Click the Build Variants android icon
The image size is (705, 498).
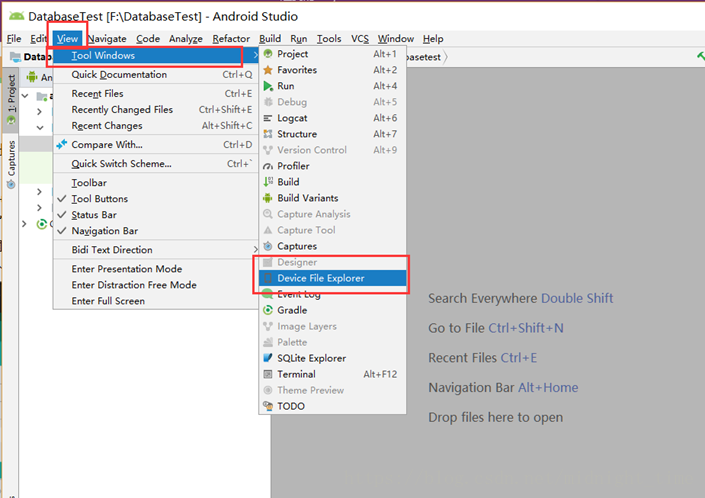268,198
